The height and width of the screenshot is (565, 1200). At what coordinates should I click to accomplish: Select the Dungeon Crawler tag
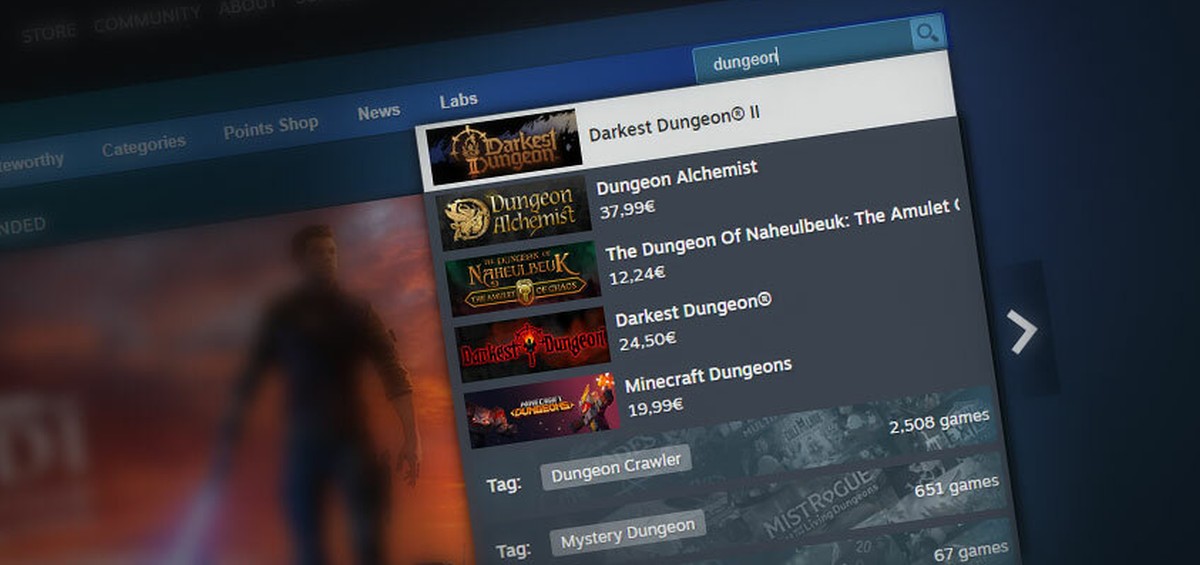[617, 466]
